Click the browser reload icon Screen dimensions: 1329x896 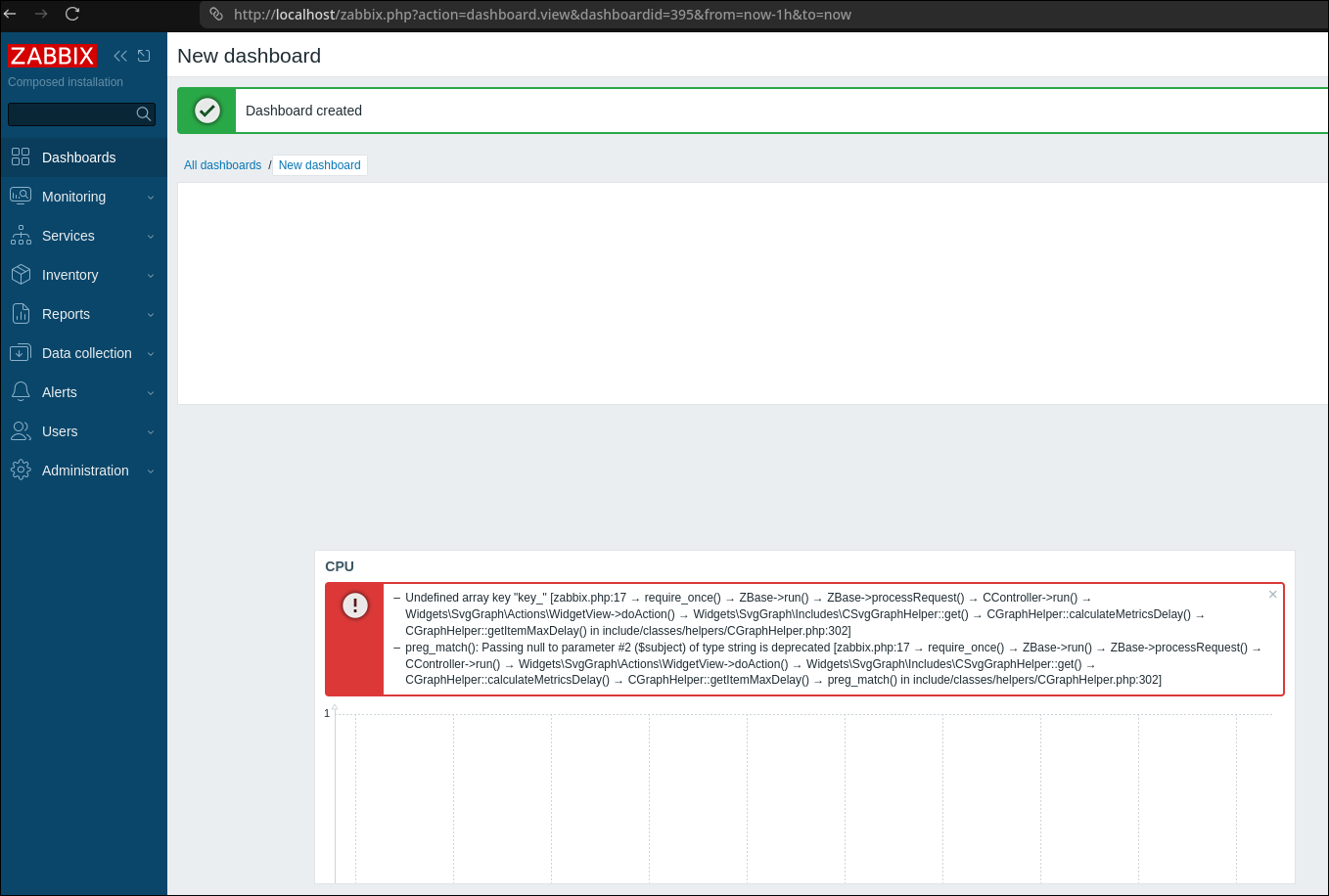[72, 14]
